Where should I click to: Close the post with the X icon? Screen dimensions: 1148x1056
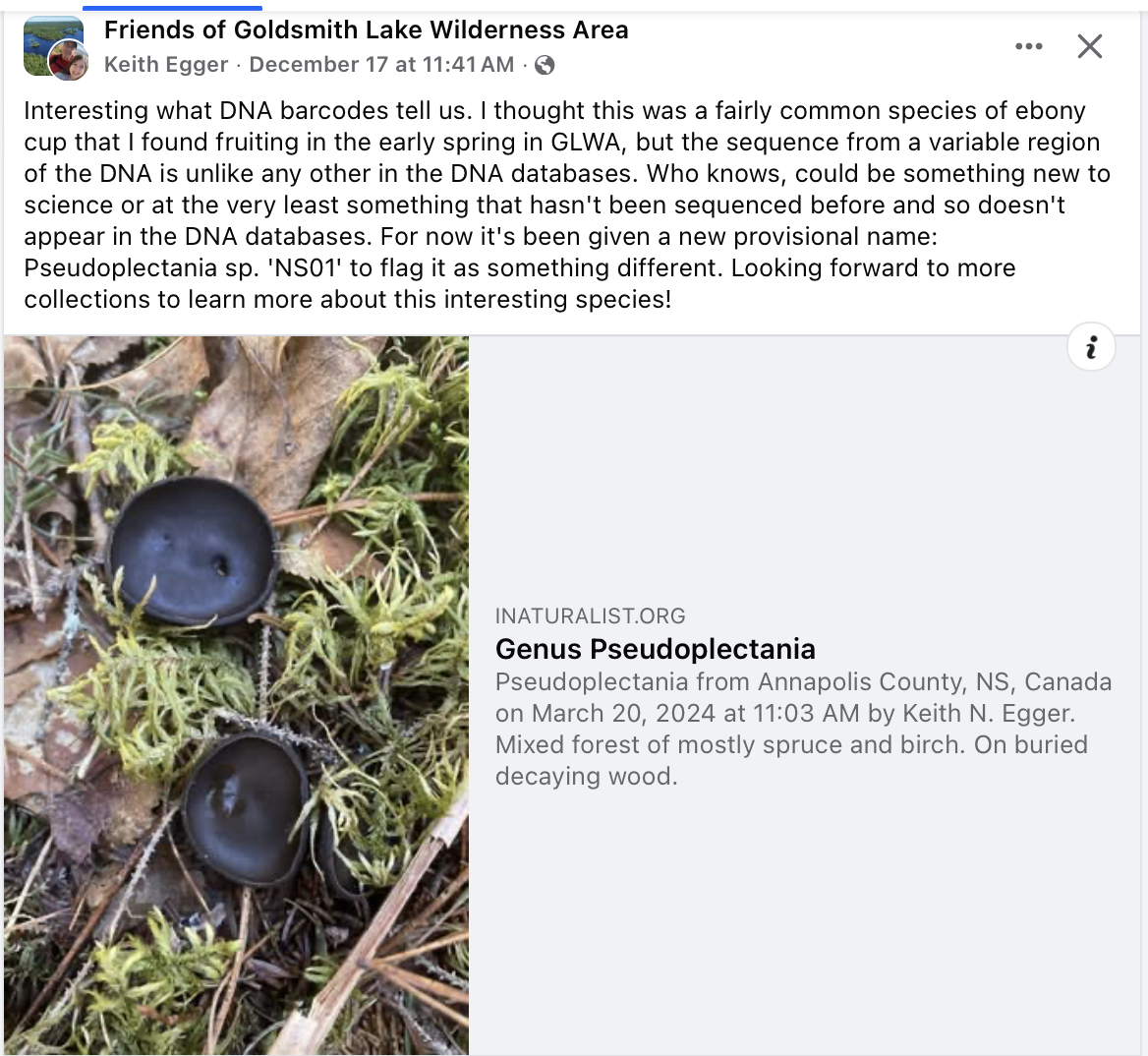point(1089,46)
